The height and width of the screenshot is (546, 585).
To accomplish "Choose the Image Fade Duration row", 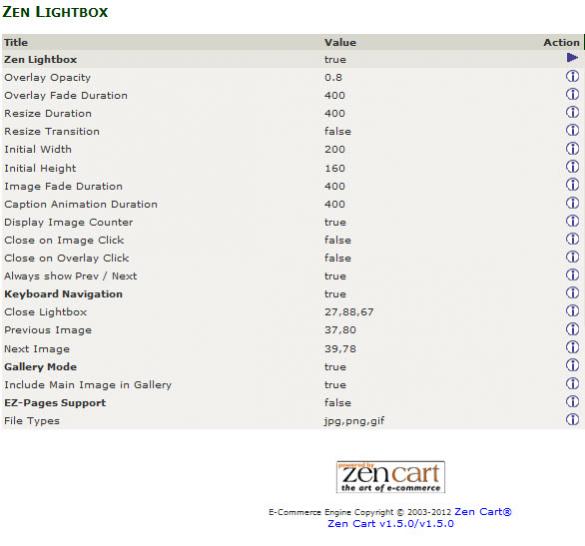I will tap(292, 186).
